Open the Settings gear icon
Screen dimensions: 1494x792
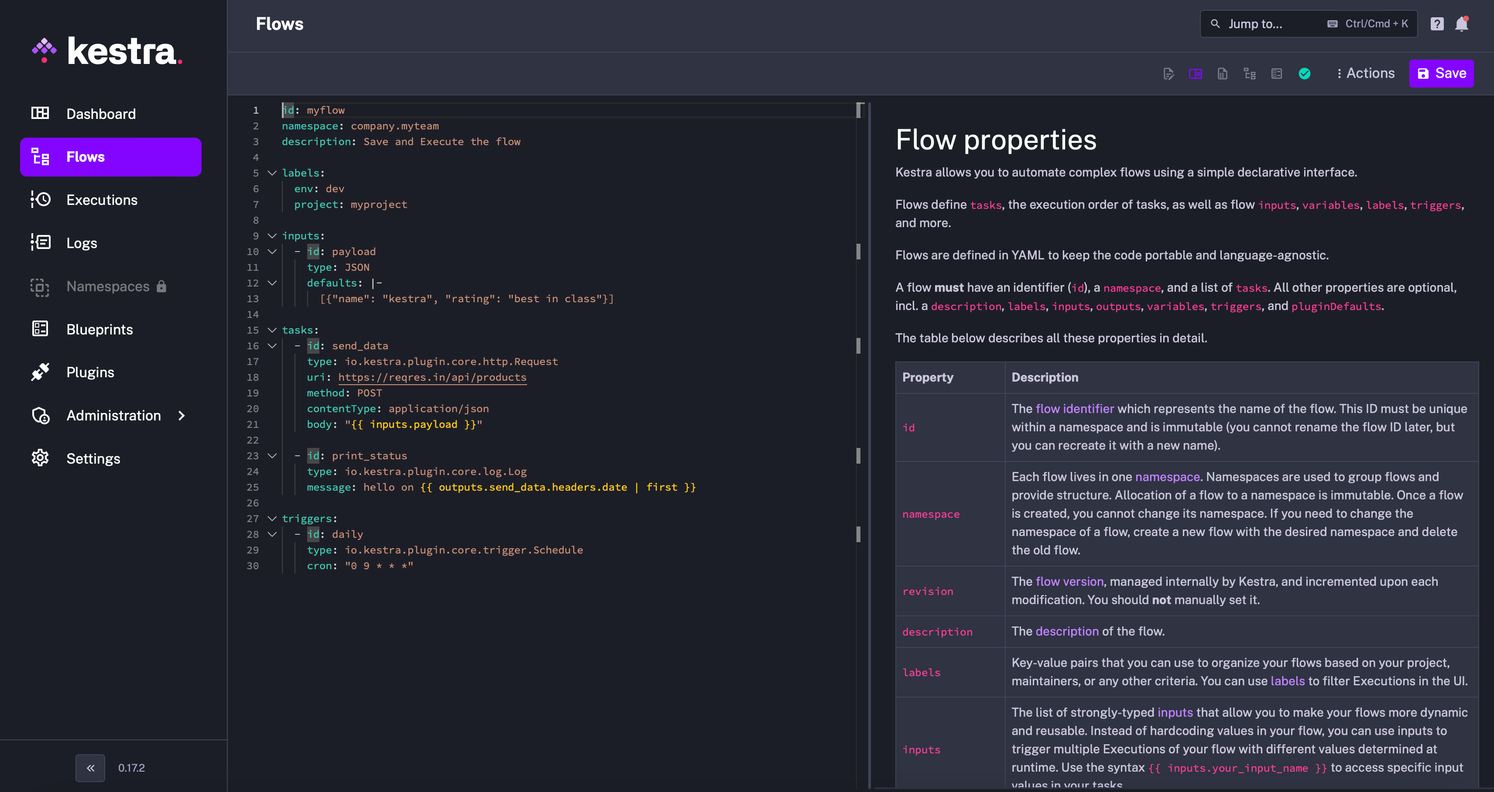pyautogui.click(x=40, y=458)
